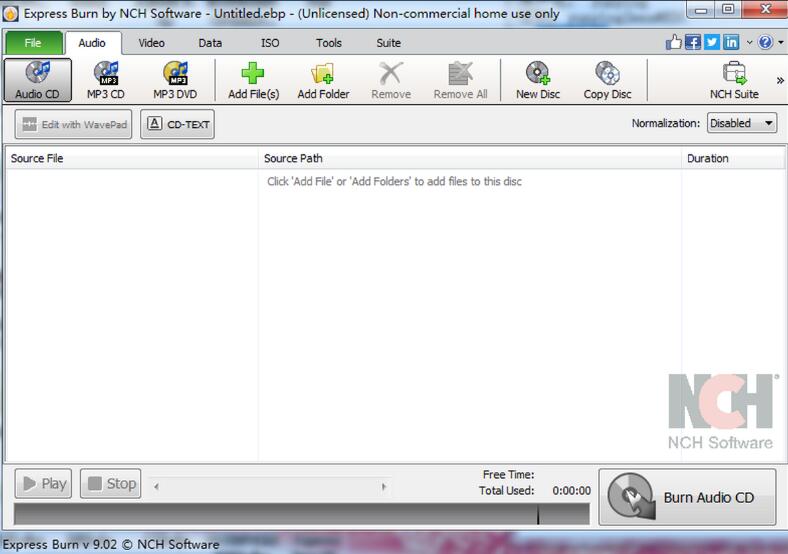This screenshot has height=554, width=788.
Task: Click the thumbs-up like icon
Action: (673, 42)
